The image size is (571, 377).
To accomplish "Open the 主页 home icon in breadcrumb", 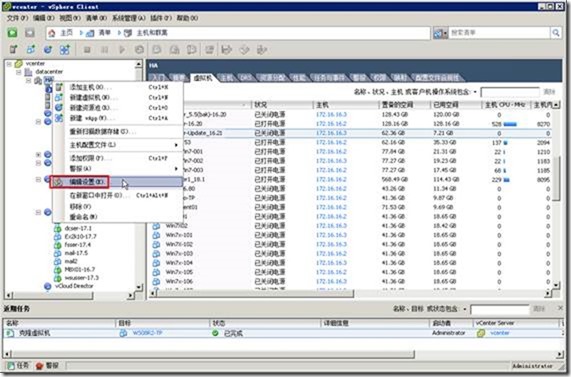I will (52, 33).
